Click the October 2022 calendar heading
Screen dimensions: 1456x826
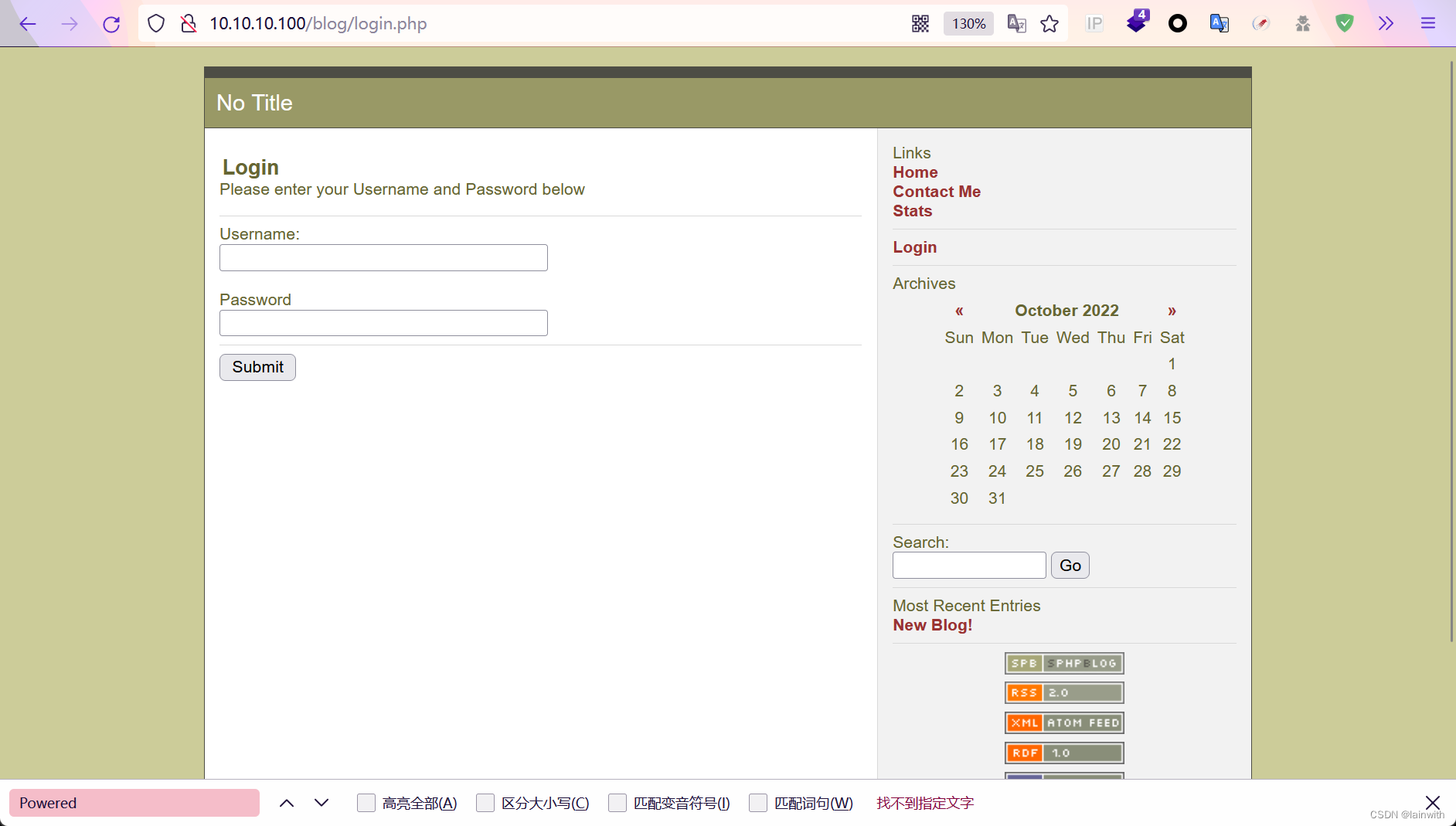1066,311
